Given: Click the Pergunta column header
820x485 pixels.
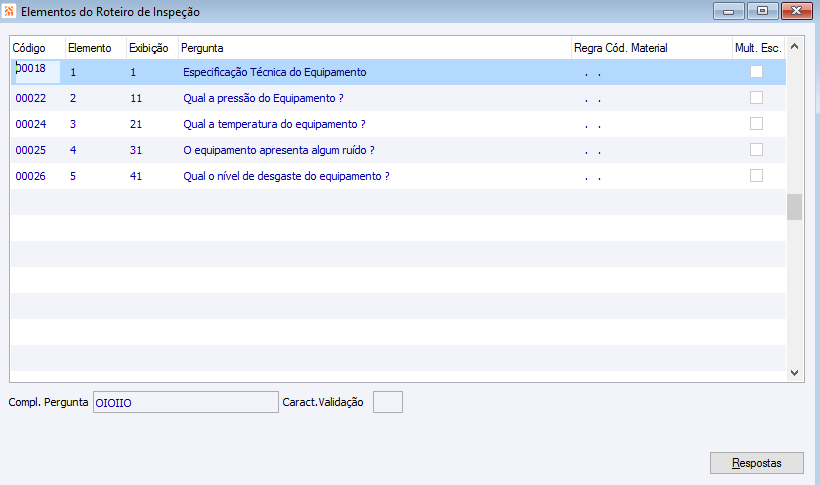Looking at the screenshot, I should point(374,48).
